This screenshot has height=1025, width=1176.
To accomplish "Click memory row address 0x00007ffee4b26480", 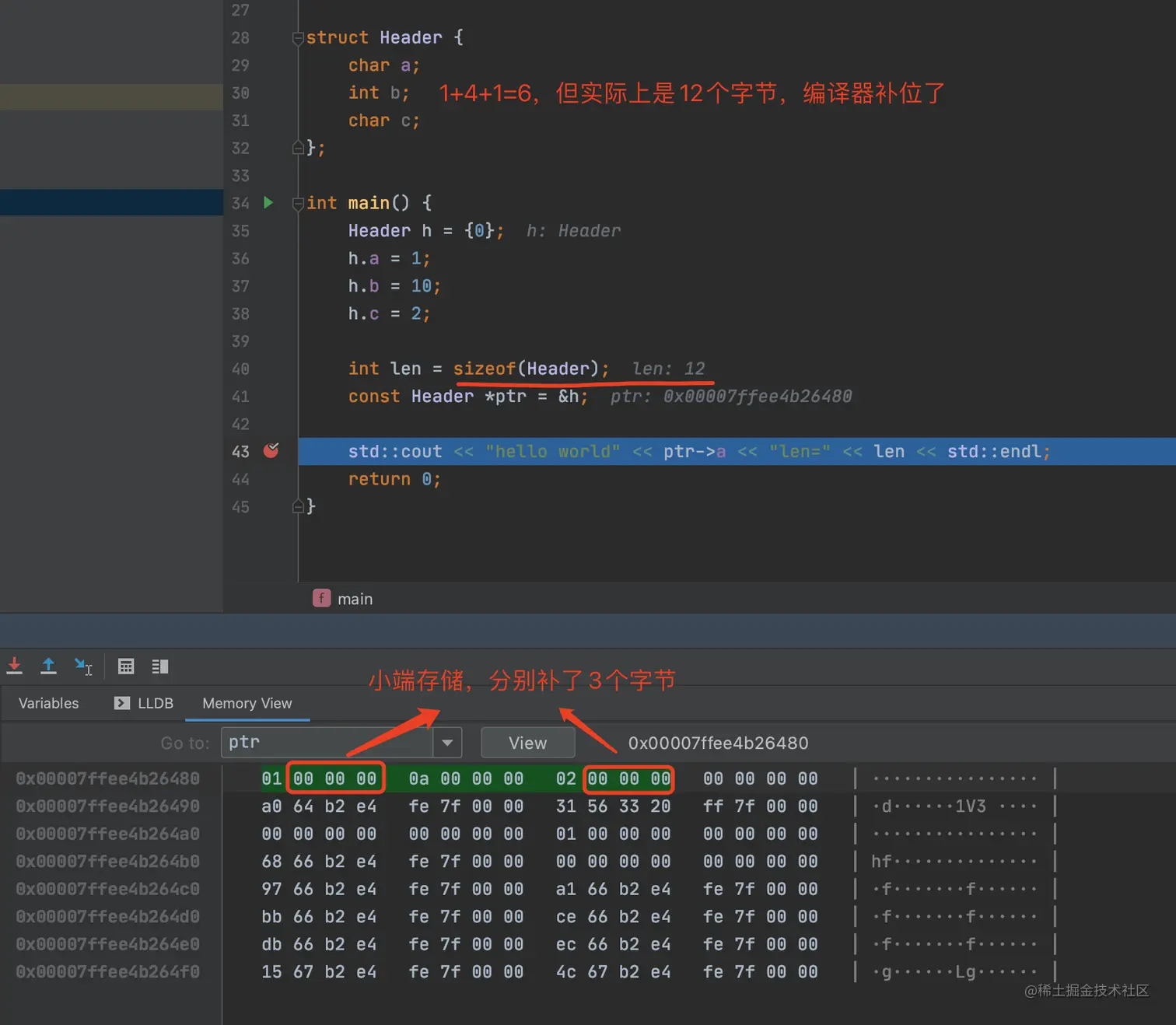I will click(108, 778).
